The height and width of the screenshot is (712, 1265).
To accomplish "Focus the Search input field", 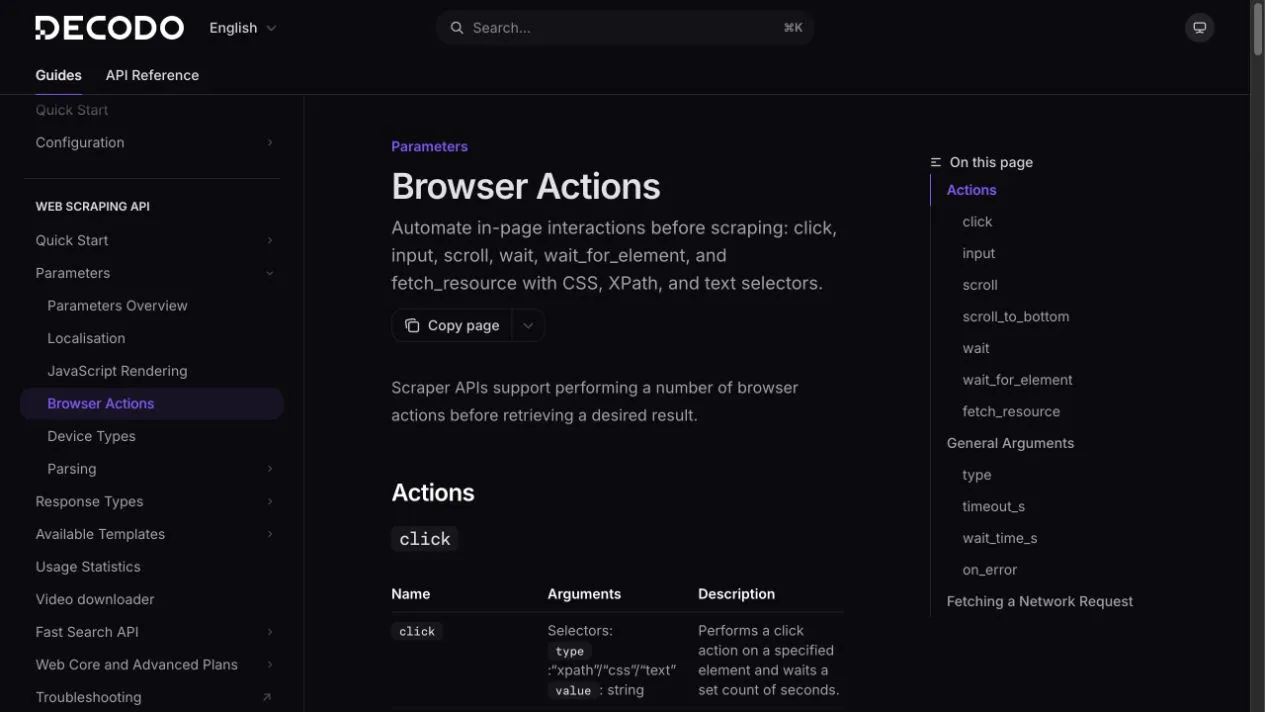I will (x=625, y=28).
